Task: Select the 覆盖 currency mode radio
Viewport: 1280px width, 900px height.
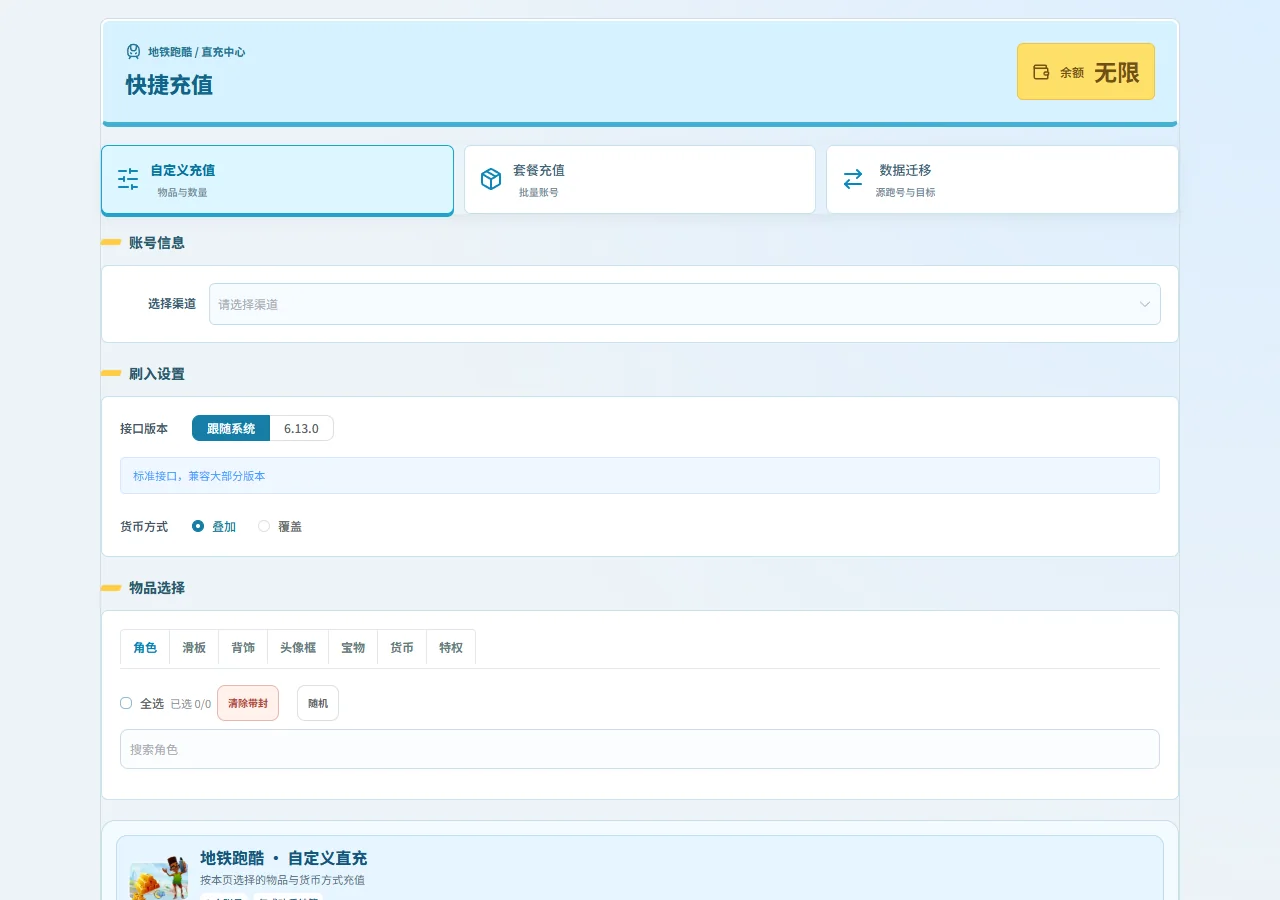Action: pyautogui.click(x=264, y=526)
